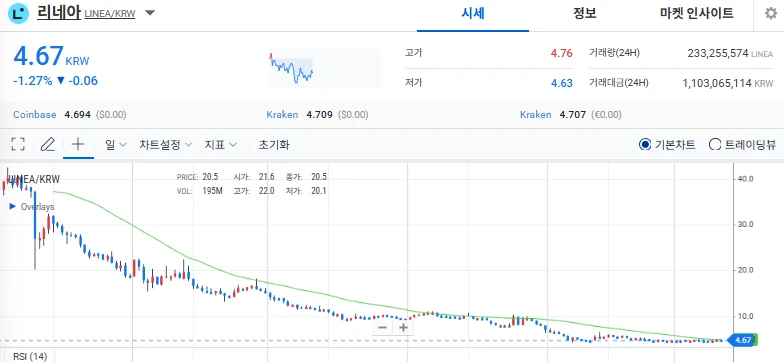Click the 거래량 value 233,255,574
Screen dimensions: 784x362
click(x=718, y=53)
